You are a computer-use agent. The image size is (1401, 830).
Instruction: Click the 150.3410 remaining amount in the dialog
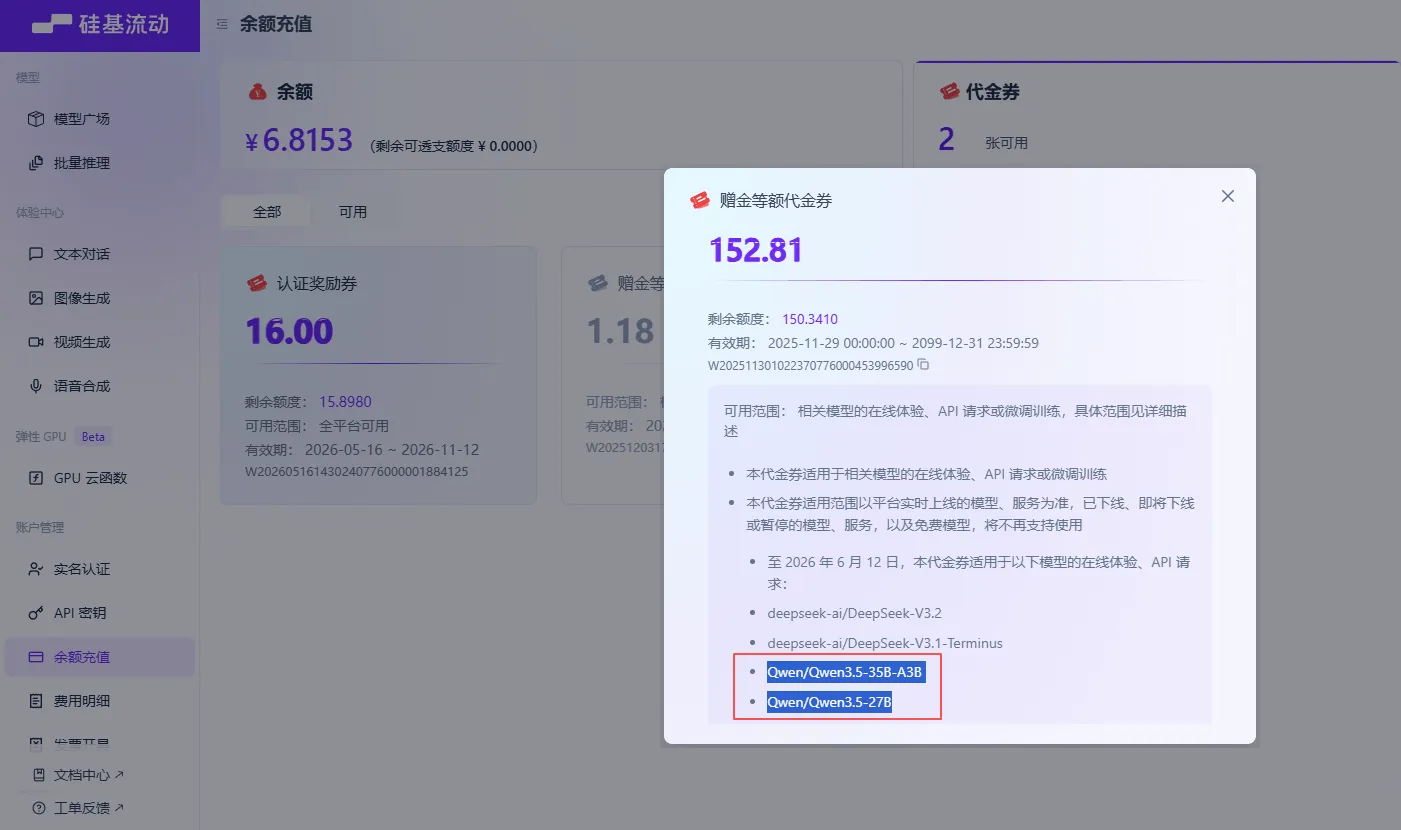(810, 319)
